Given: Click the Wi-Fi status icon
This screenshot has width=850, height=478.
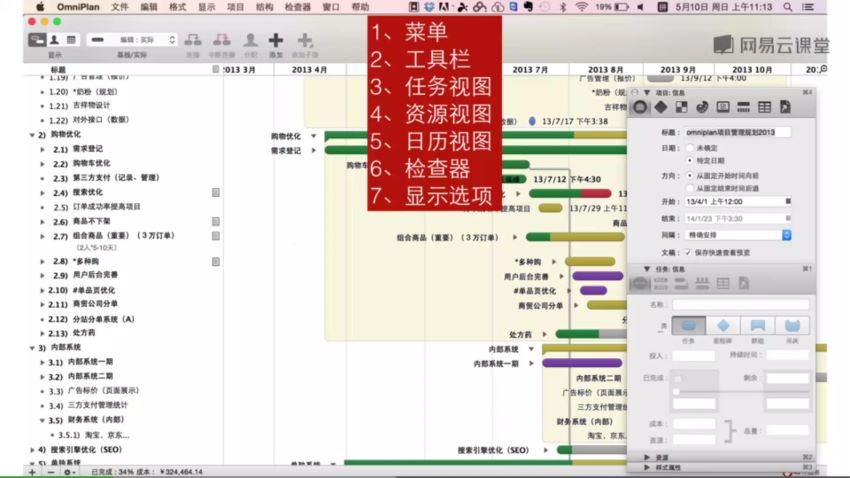Looking at the screenshot, I should pyautogui.click(x=582, y=7).
